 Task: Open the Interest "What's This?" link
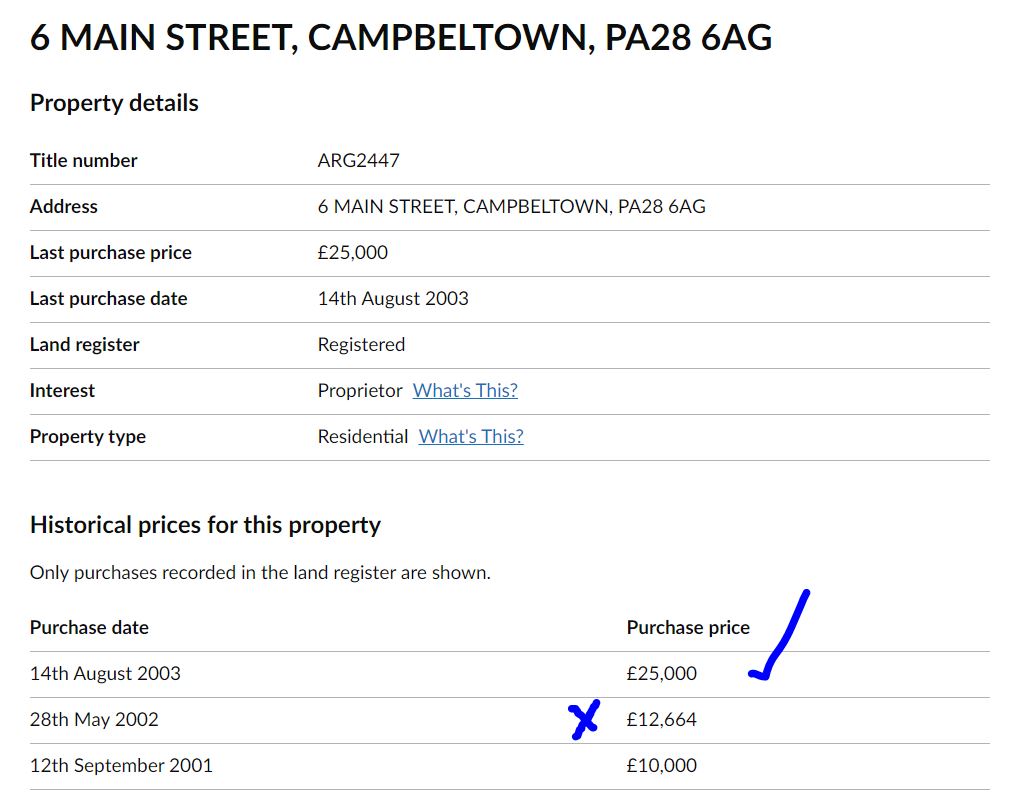(x=465, y=391)
